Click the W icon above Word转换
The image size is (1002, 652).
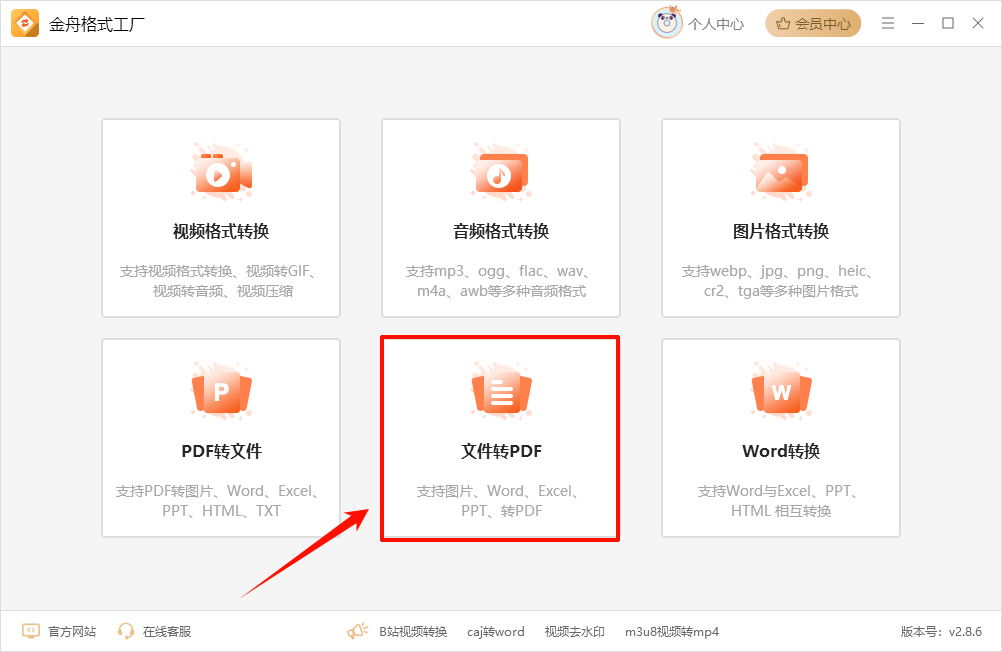780,391
